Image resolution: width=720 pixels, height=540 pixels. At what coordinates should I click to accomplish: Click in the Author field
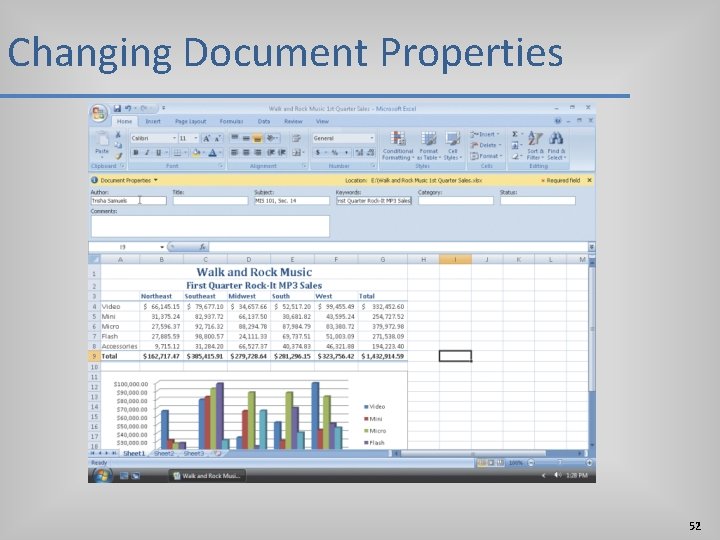pyautogui.click(x=129, y=201)
